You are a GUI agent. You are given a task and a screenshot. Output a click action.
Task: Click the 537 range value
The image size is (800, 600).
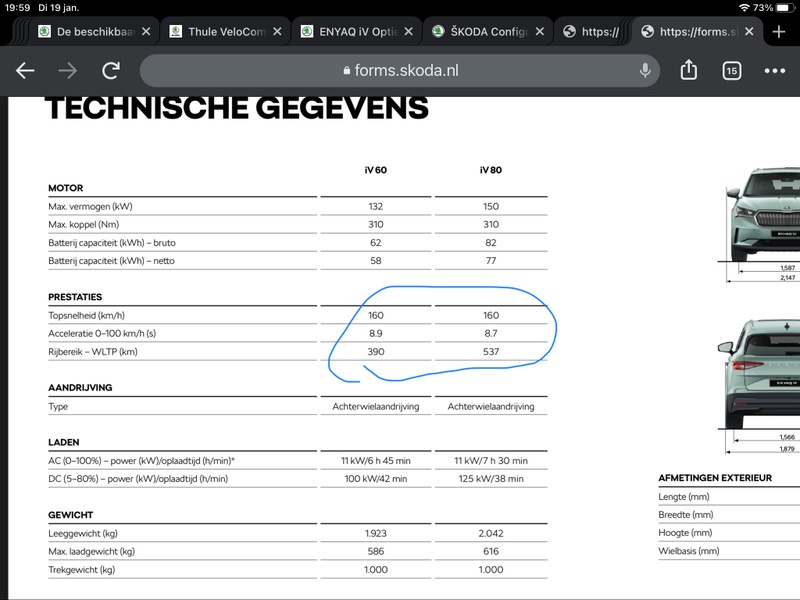[x=491, y=352]
